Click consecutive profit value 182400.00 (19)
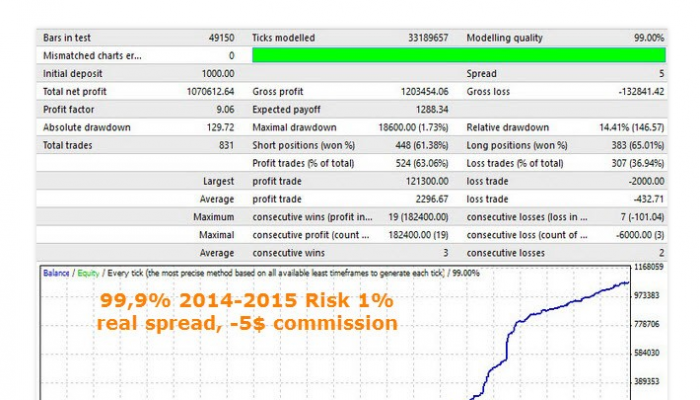Screen dimensions: 700x400 point(418,235)
